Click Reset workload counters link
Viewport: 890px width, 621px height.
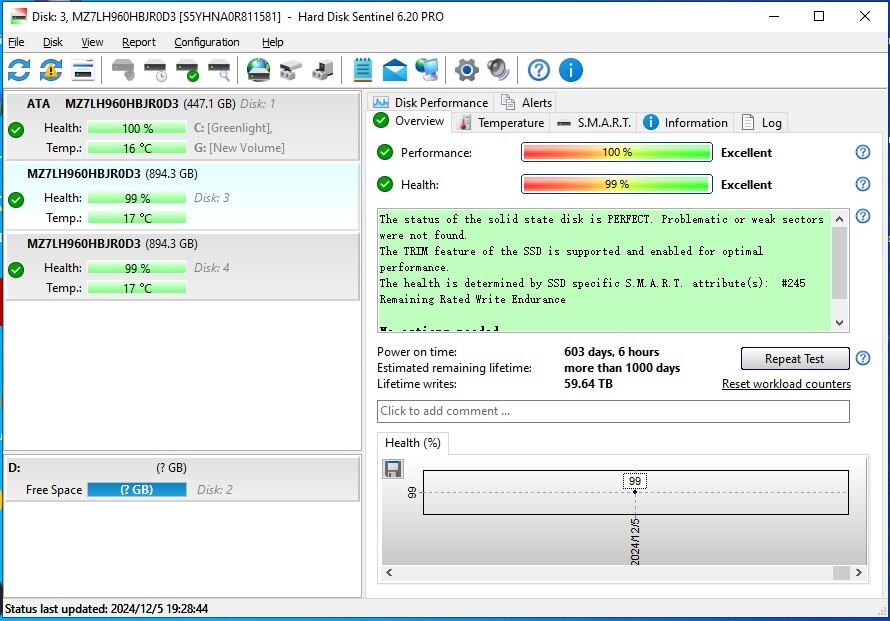click(786, 384)
